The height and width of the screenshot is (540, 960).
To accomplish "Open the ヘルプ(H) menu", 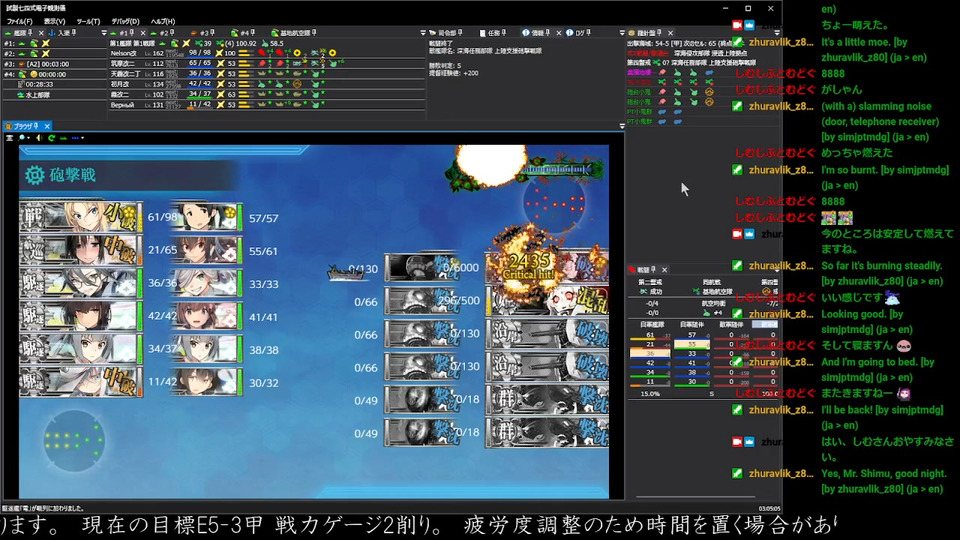I will tap(163, 21).
